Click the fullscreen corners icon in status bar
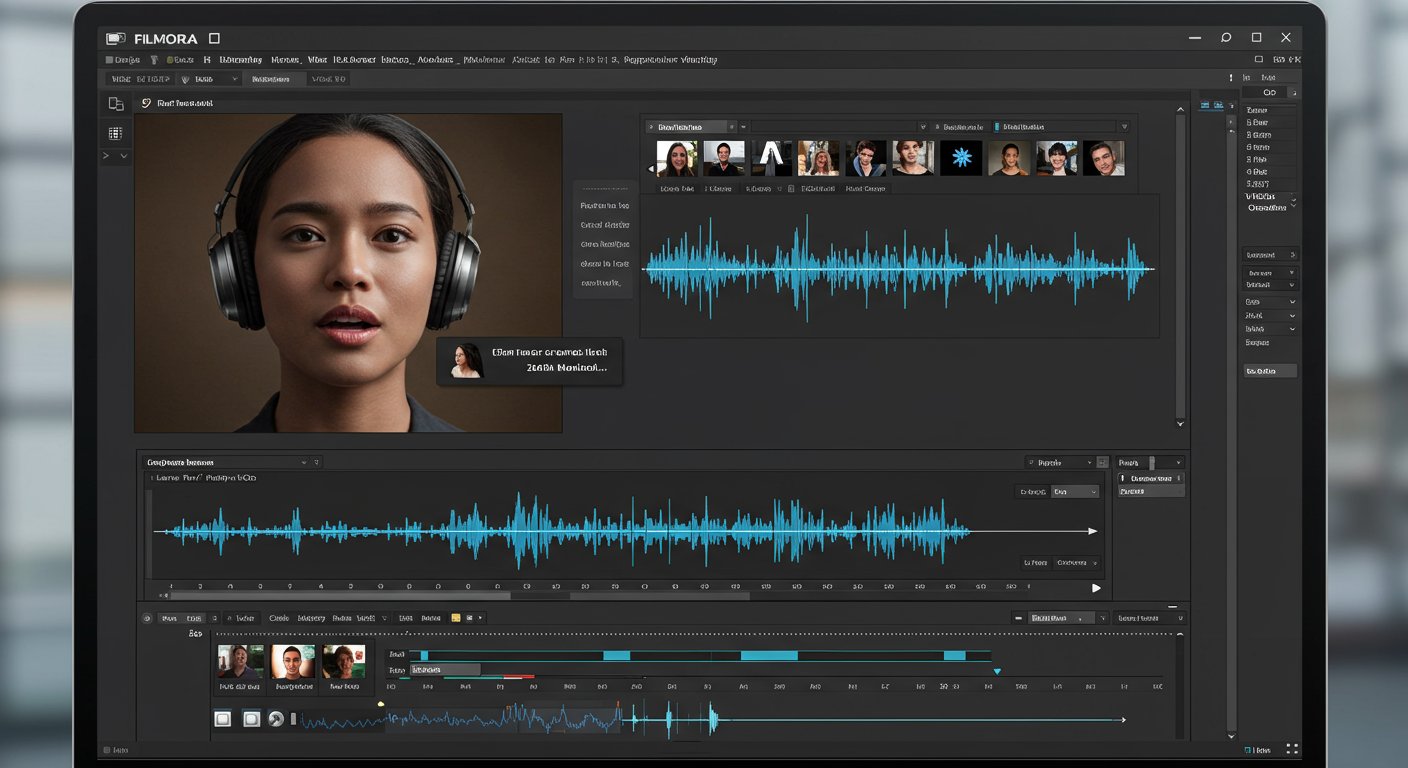The image size is (1408, 768). point(1292,749)
